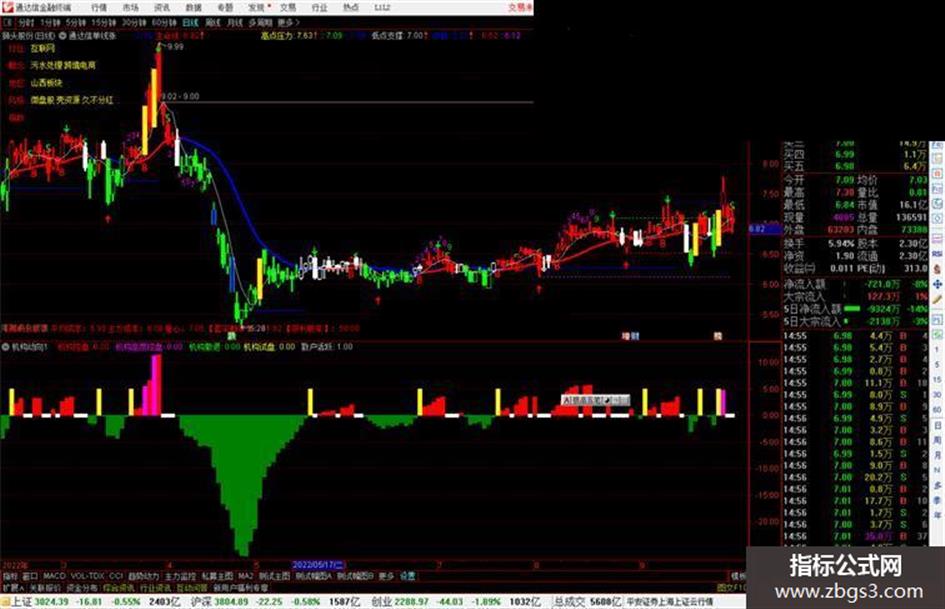The image size is (945, 609).
Task: Click the 模板 template button
Action: (738, 576)
